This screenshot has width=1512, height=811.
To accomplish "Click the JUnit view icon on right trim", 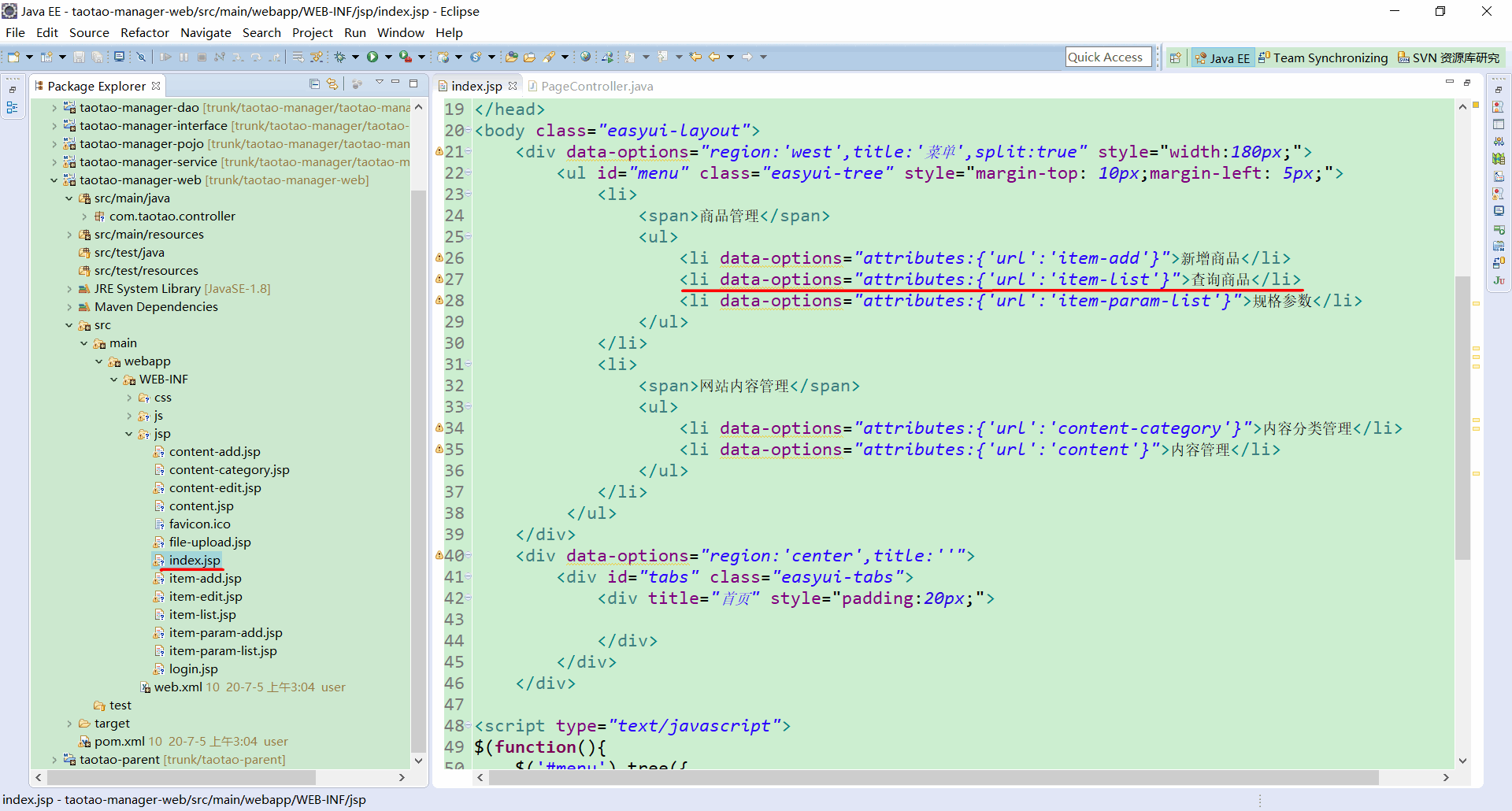I will (x=1499, y=280).
